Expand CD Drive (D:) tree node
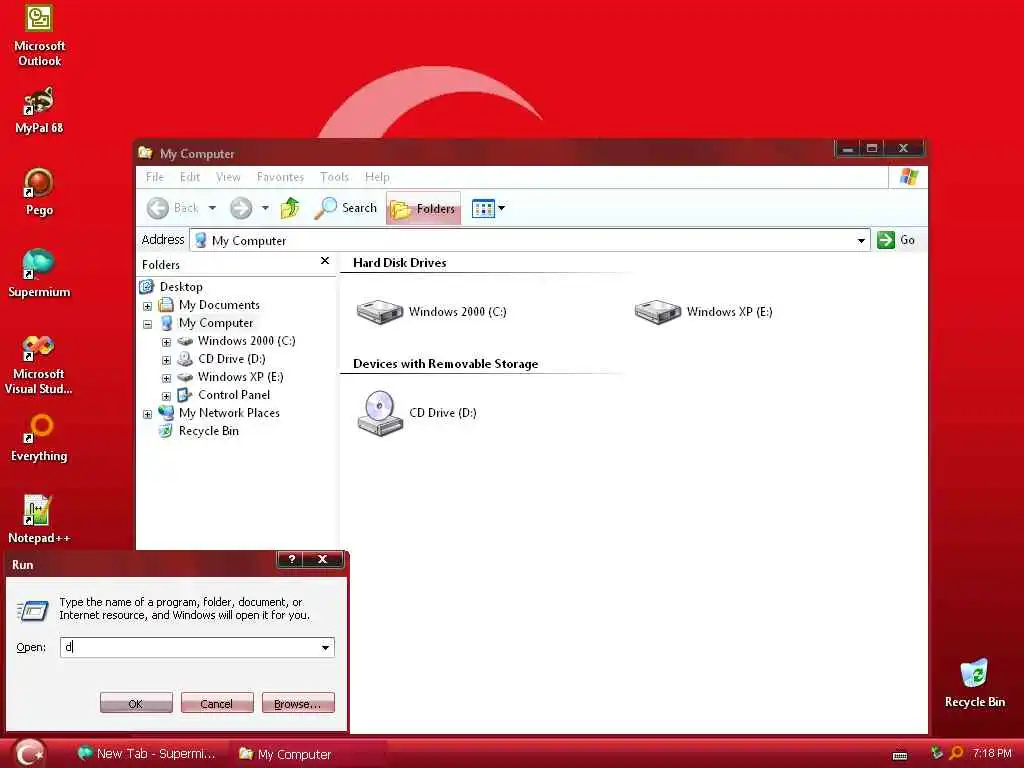 pos(167,360)
